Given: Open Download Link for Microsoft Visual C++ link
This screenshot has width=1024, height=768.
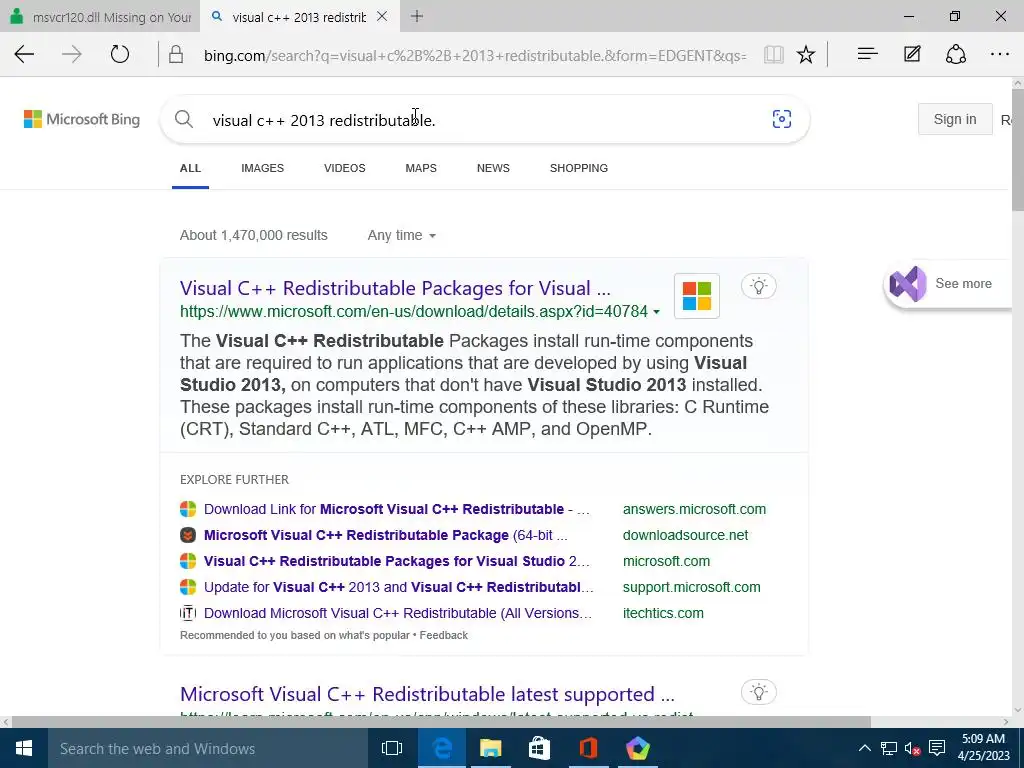Looking at the screenshot, I should click(396, 509).
